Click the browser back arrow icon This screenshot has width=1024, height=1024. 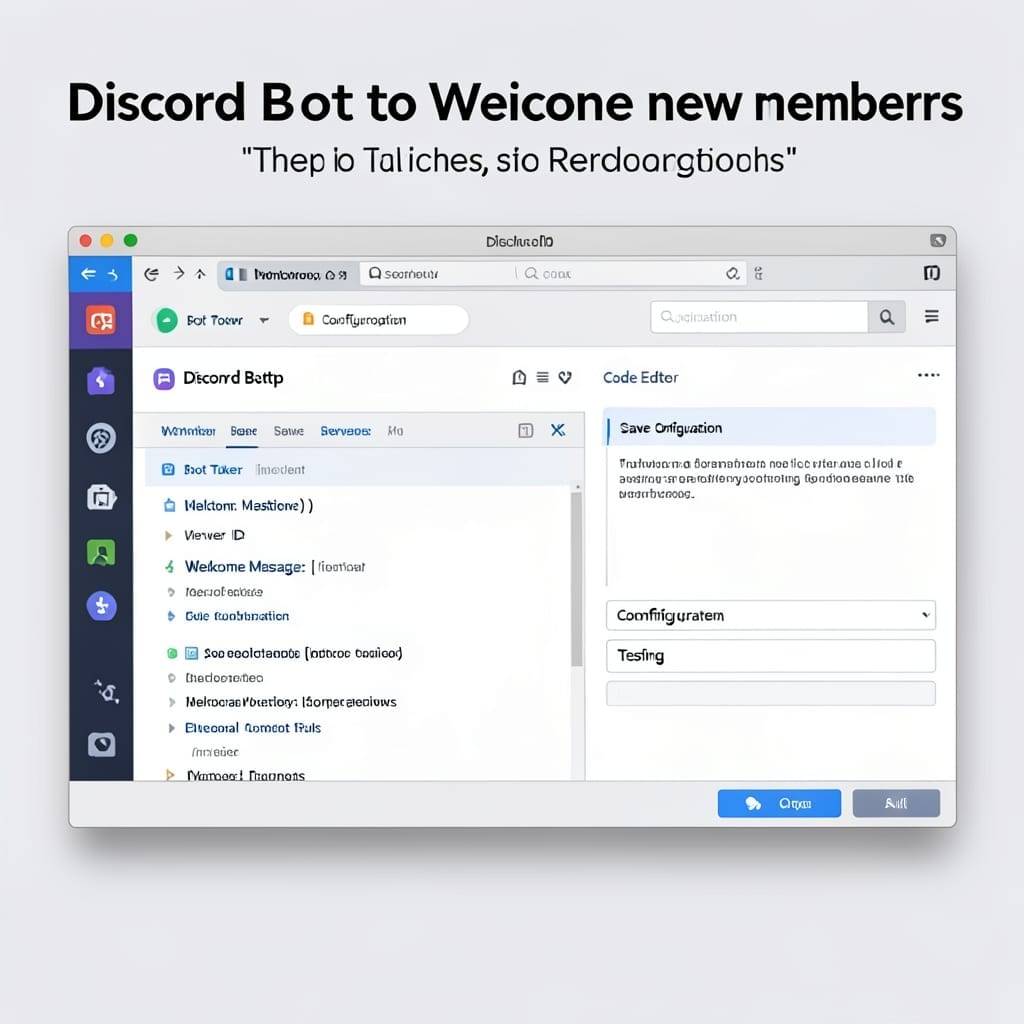[152, 274]
